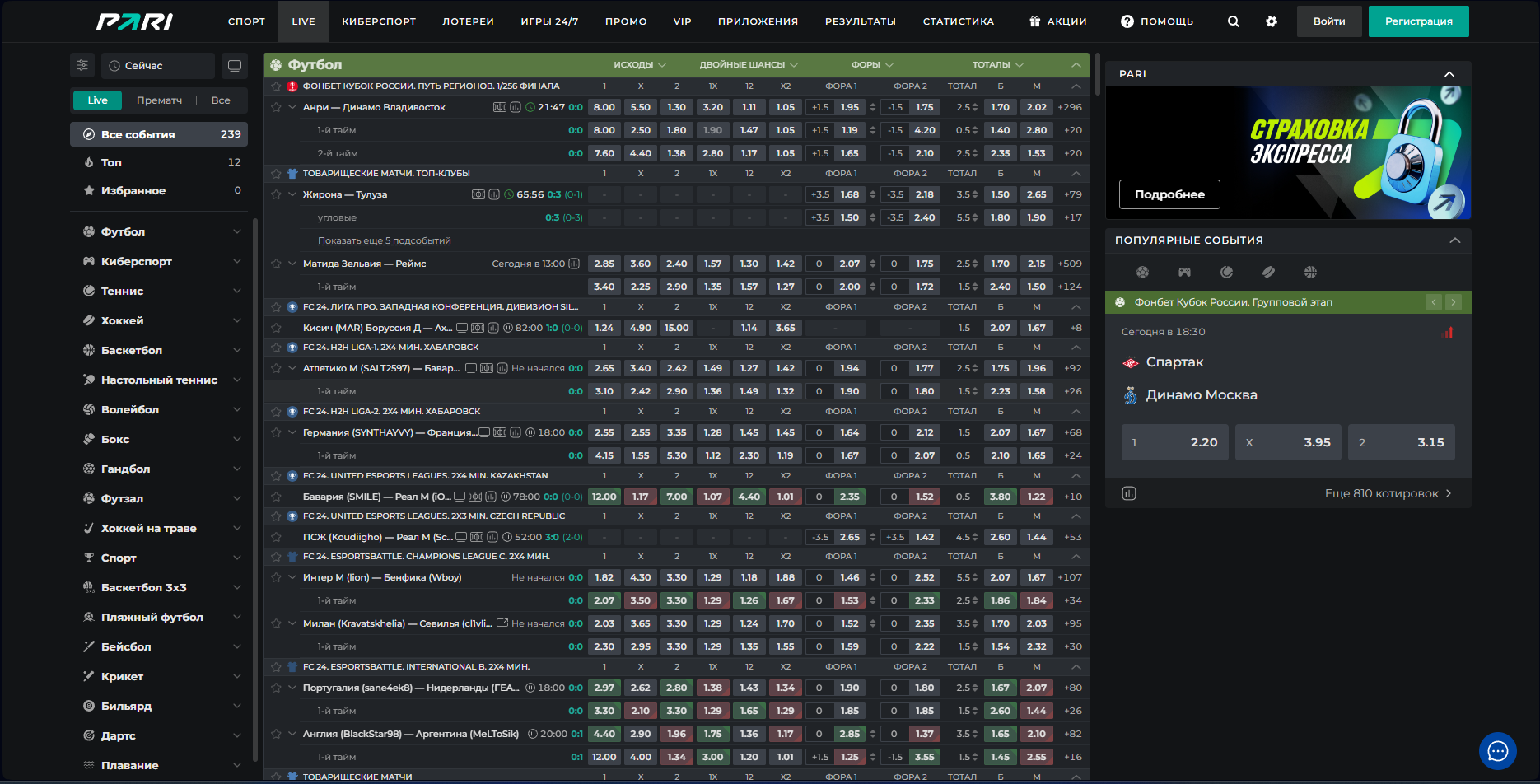
Task: Select the hockey icon in popular events
Action: point(1268,272)
